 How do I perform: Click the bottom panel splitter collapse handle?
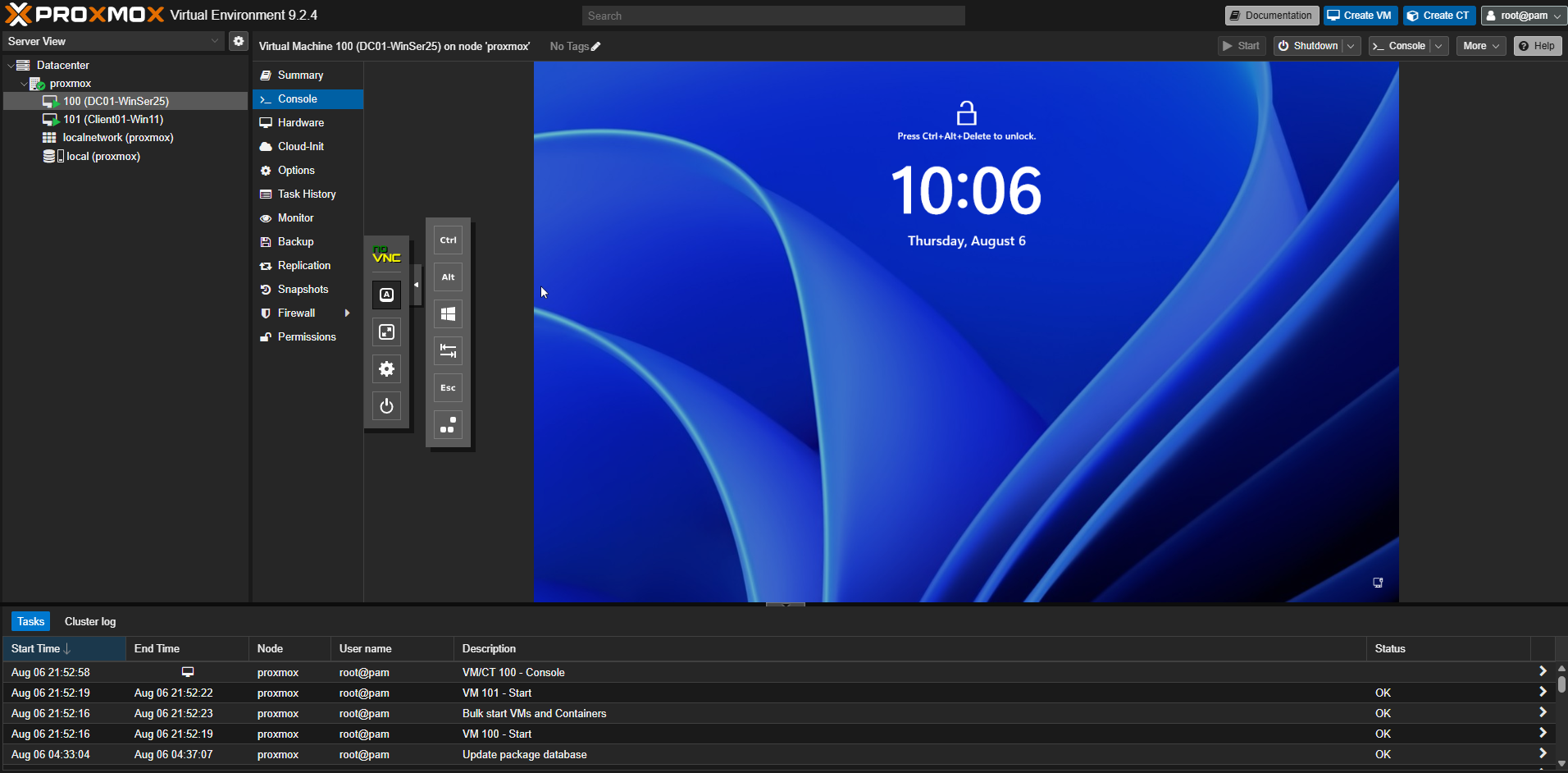786,605
